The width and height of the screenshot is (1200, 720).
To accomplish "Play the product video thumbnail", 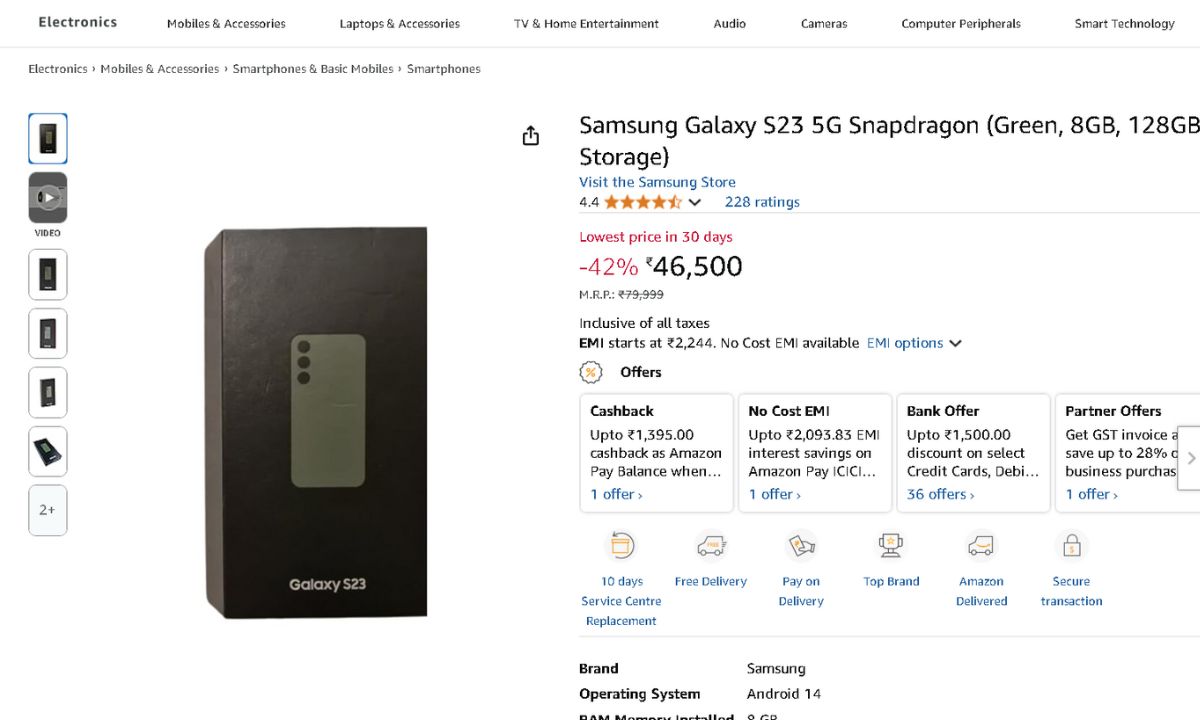I will click(x=48, y=198).
